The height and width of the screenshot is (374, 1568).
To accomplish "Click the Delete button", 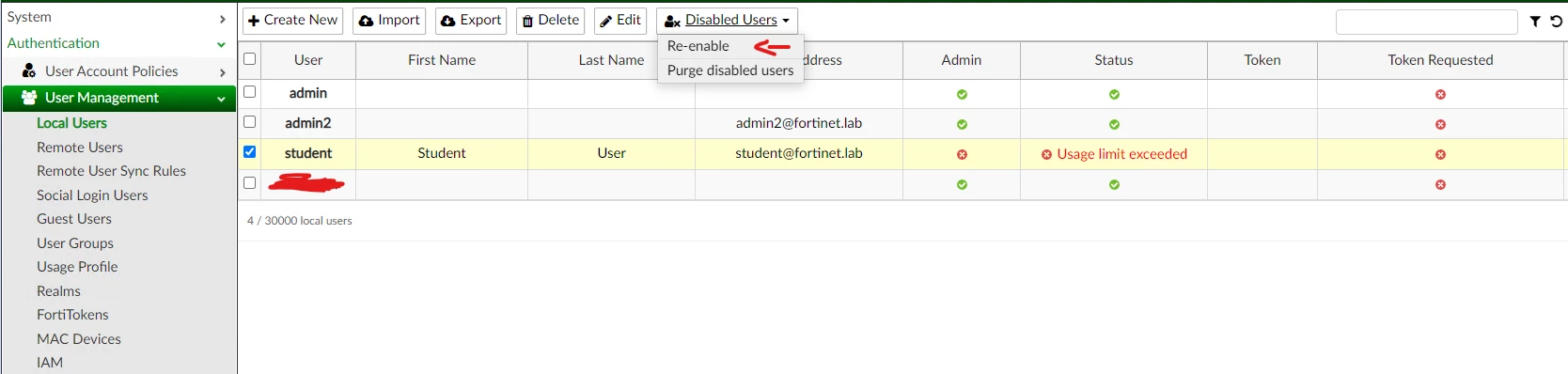I will (550, 21).
